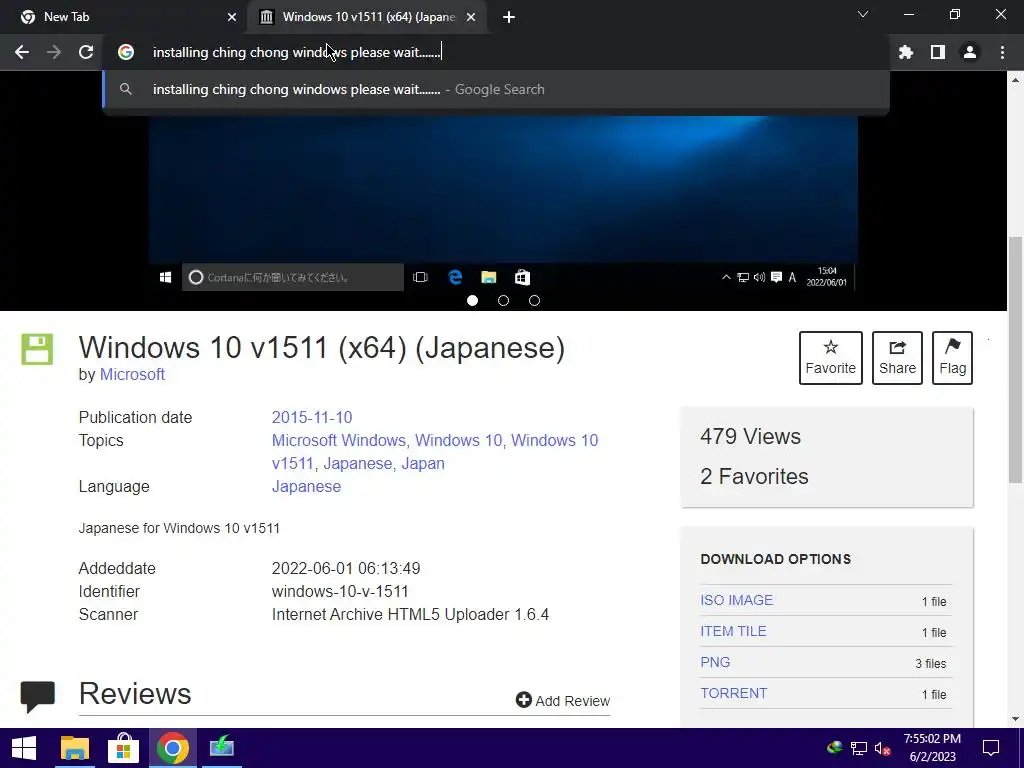The height and width of the screenshot is (768, 1024).
Task: Open the Windows Start menu
Action: point(24,748)
